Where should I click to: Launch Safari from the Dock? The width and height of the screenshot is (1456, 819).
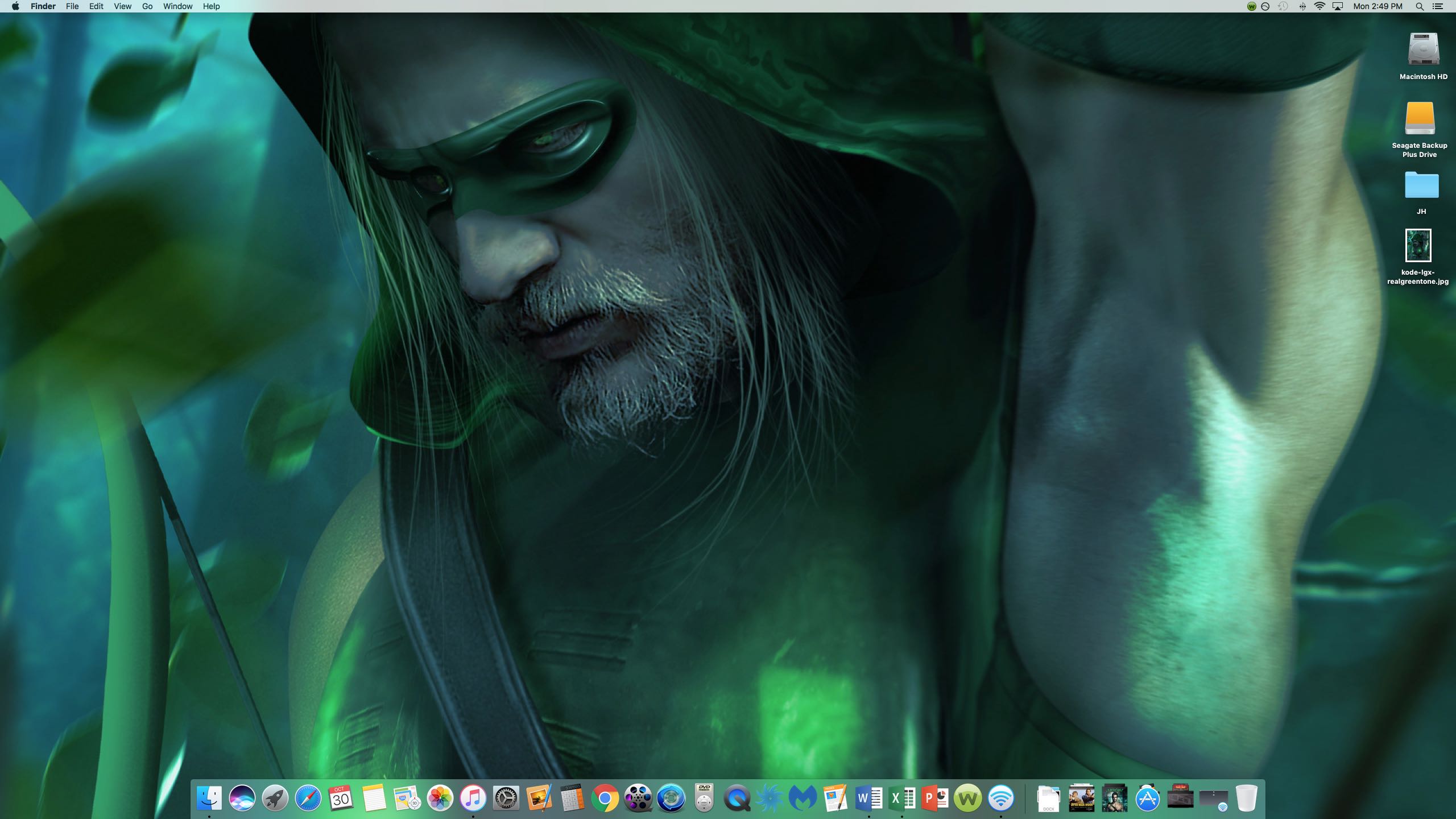tap(308, 798)
